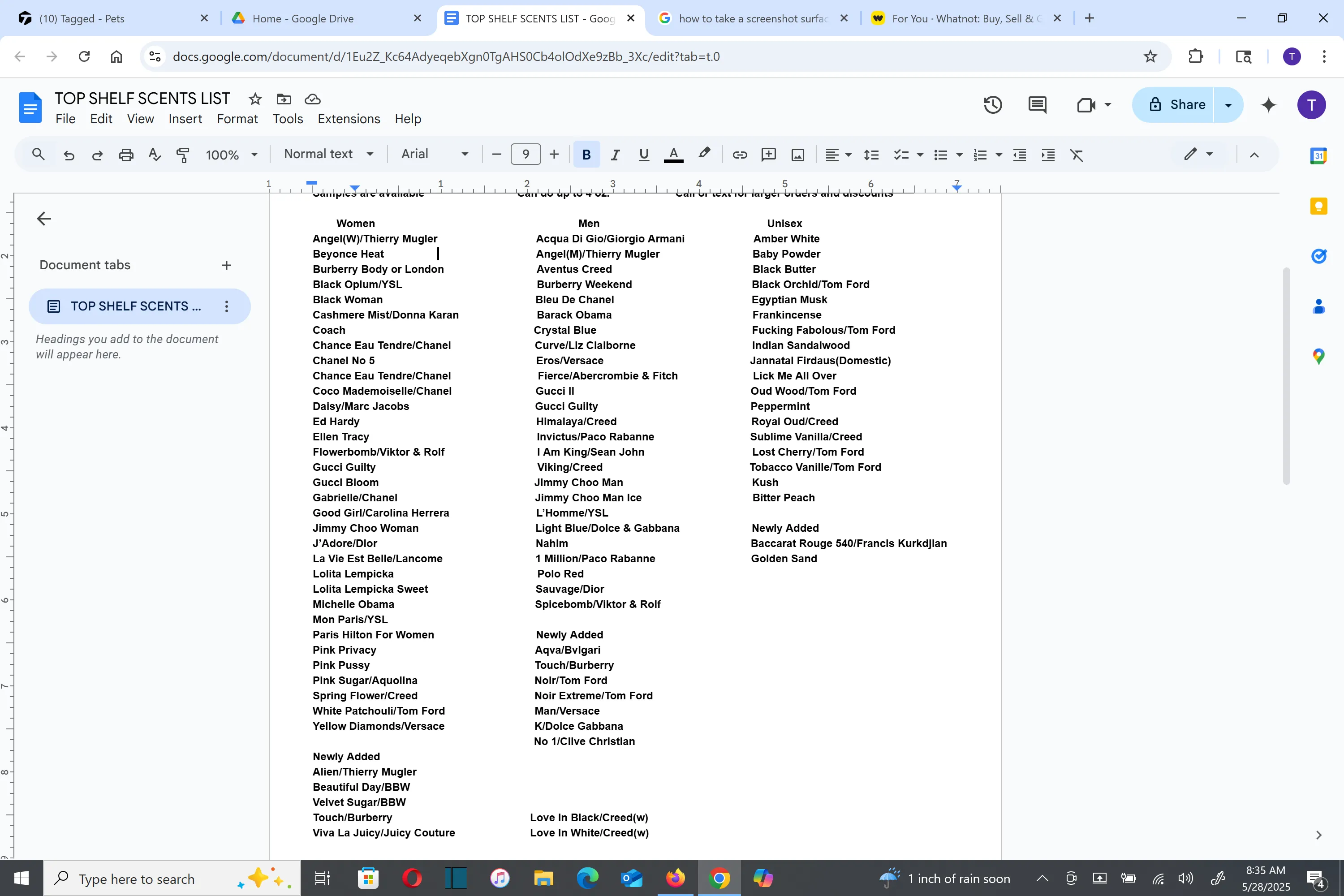Image resolution: width=1344 pixels, height=896 pixels.
Task: Open Google Tasks side panel
Action: pos(1318,256)
